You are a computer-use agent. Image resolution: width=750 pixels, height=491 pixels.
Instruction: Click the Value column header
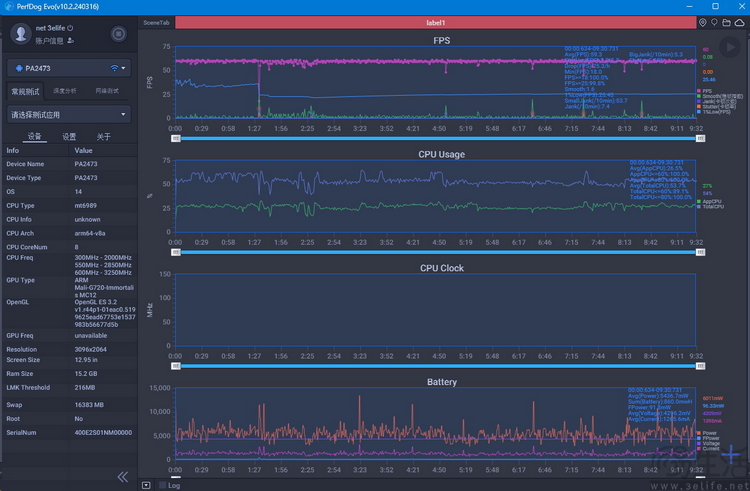(83, 151)
